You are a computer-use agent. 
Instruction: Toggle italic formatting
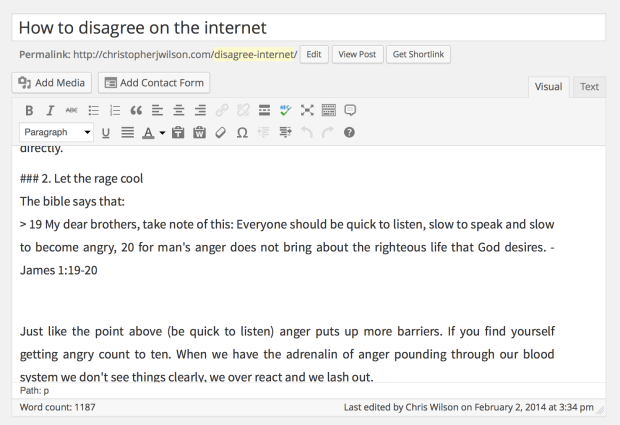pos(50,110)
